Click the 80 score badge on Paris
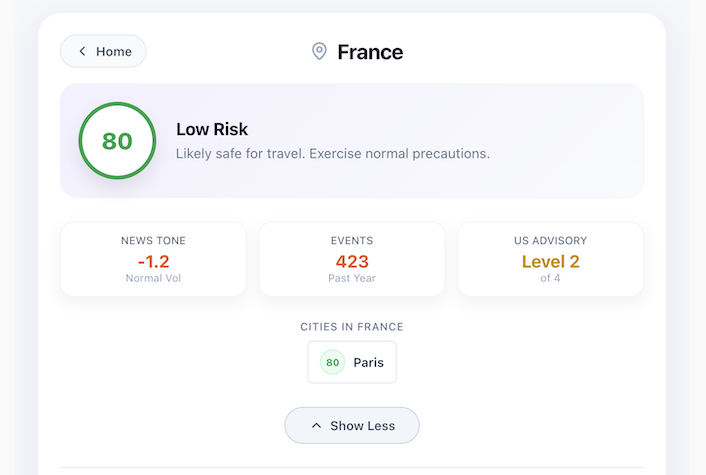 pos(332,362)
